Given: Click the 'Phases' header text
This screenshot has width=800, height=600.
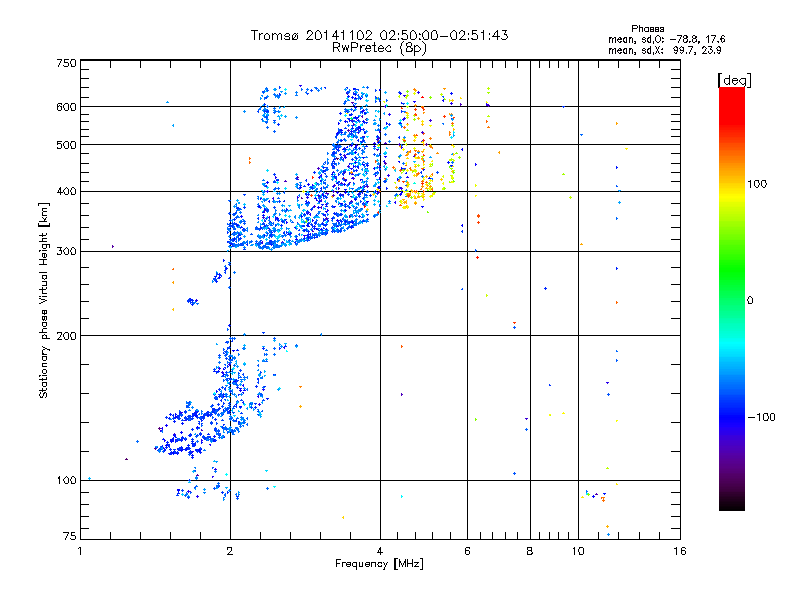Looking at the screenshot, I should 647,29.
